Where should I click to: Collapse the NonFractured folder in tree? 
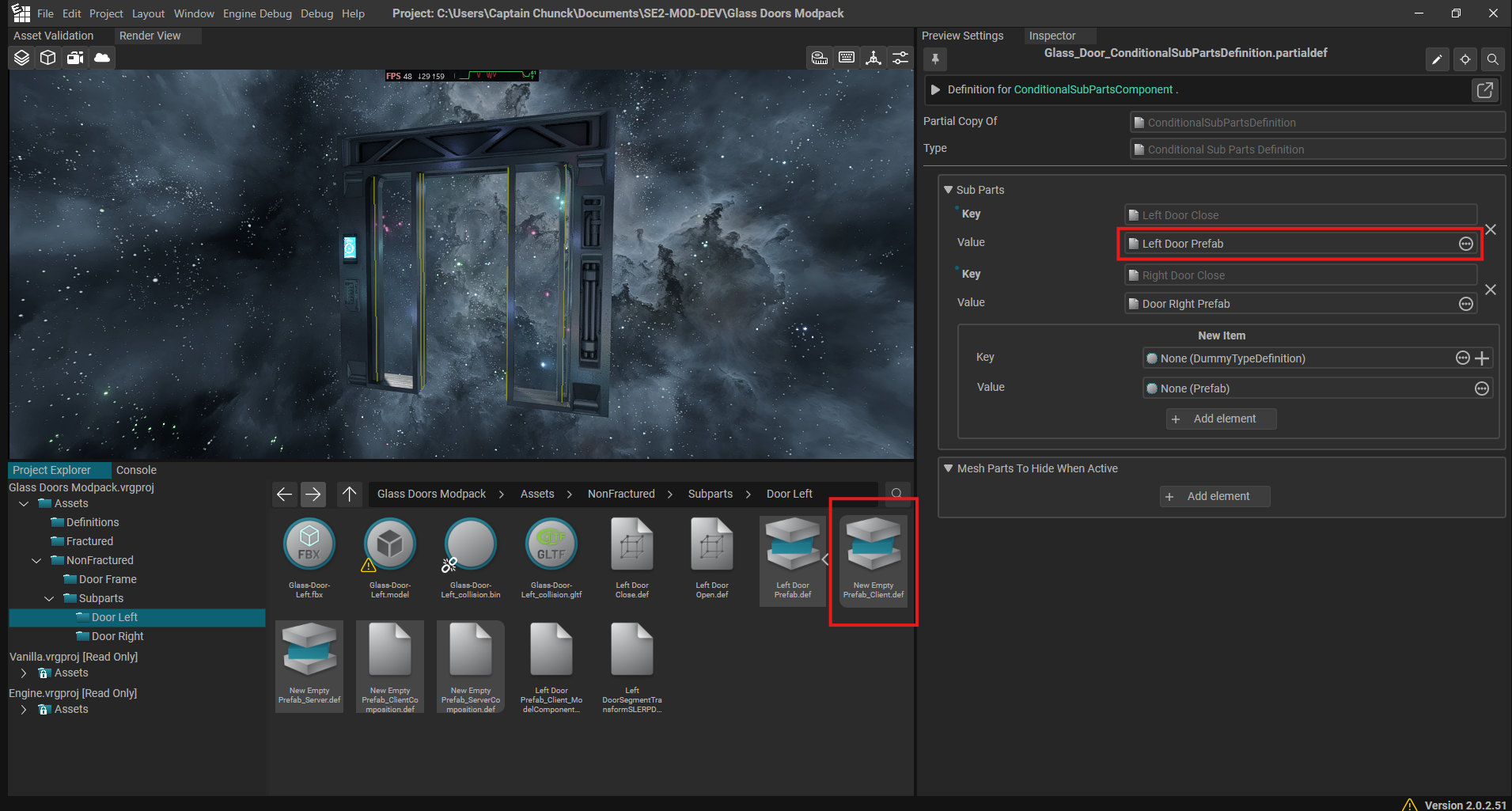36,560
